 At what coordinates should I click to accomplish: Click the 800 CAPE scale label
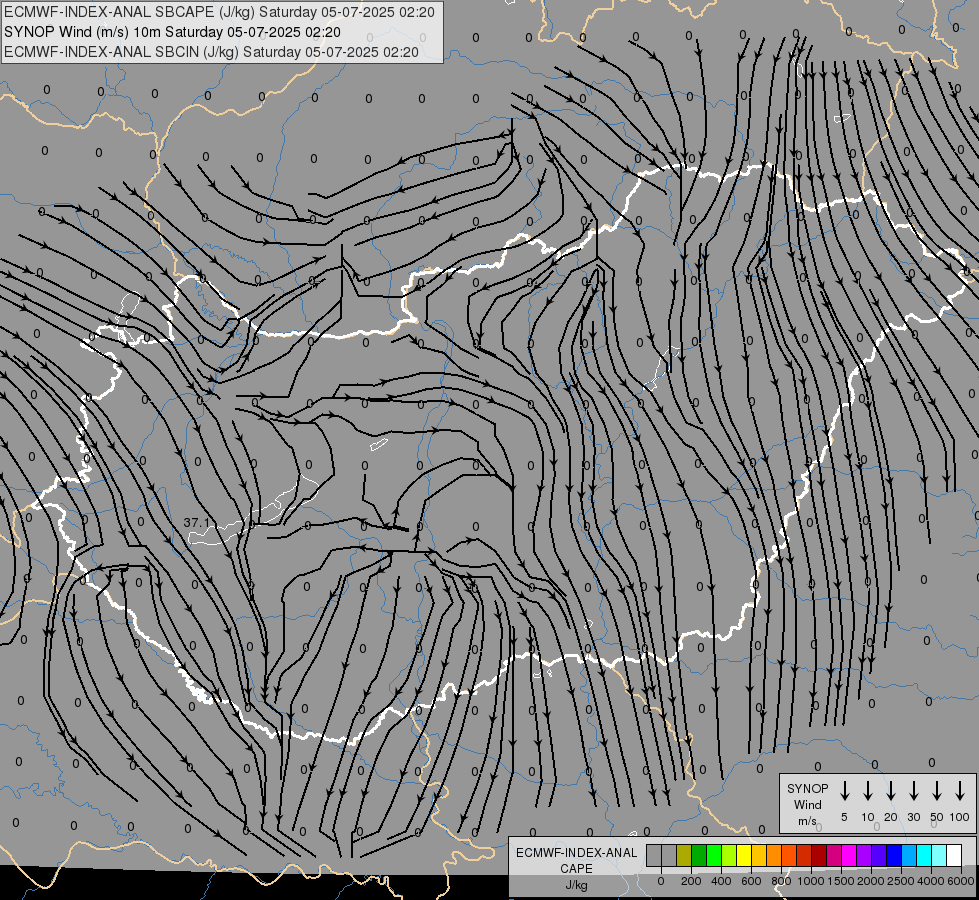[781, 881]
